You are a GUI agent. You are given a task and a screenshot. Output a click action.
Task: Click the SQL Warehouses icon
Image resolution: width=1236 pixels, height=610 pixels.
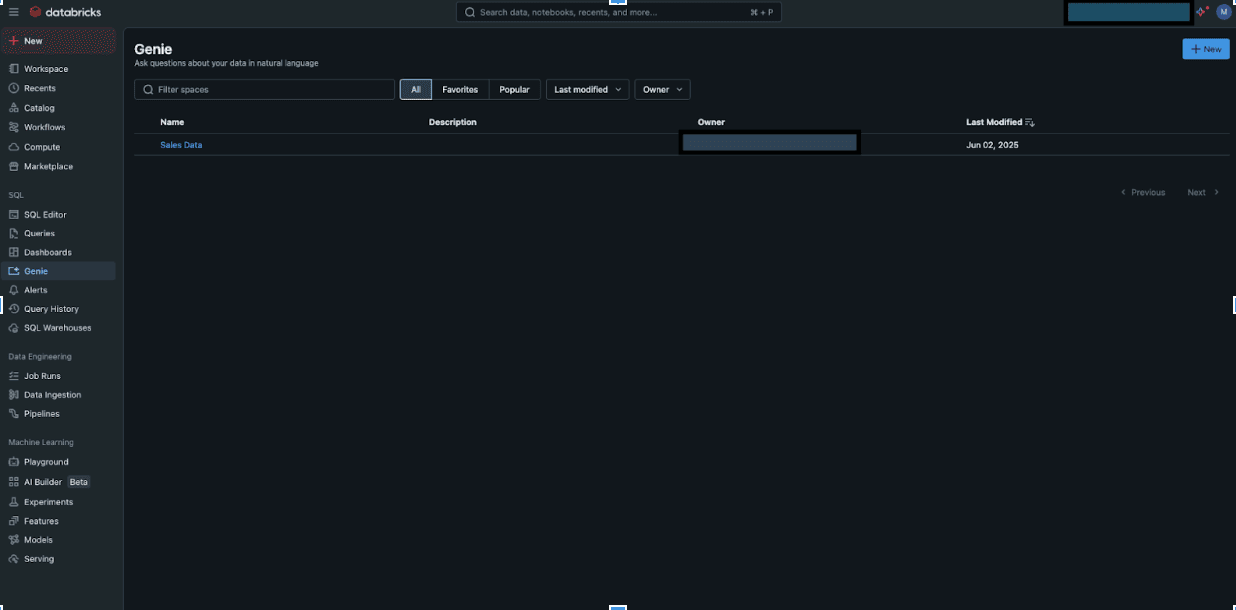coord(14,328)
